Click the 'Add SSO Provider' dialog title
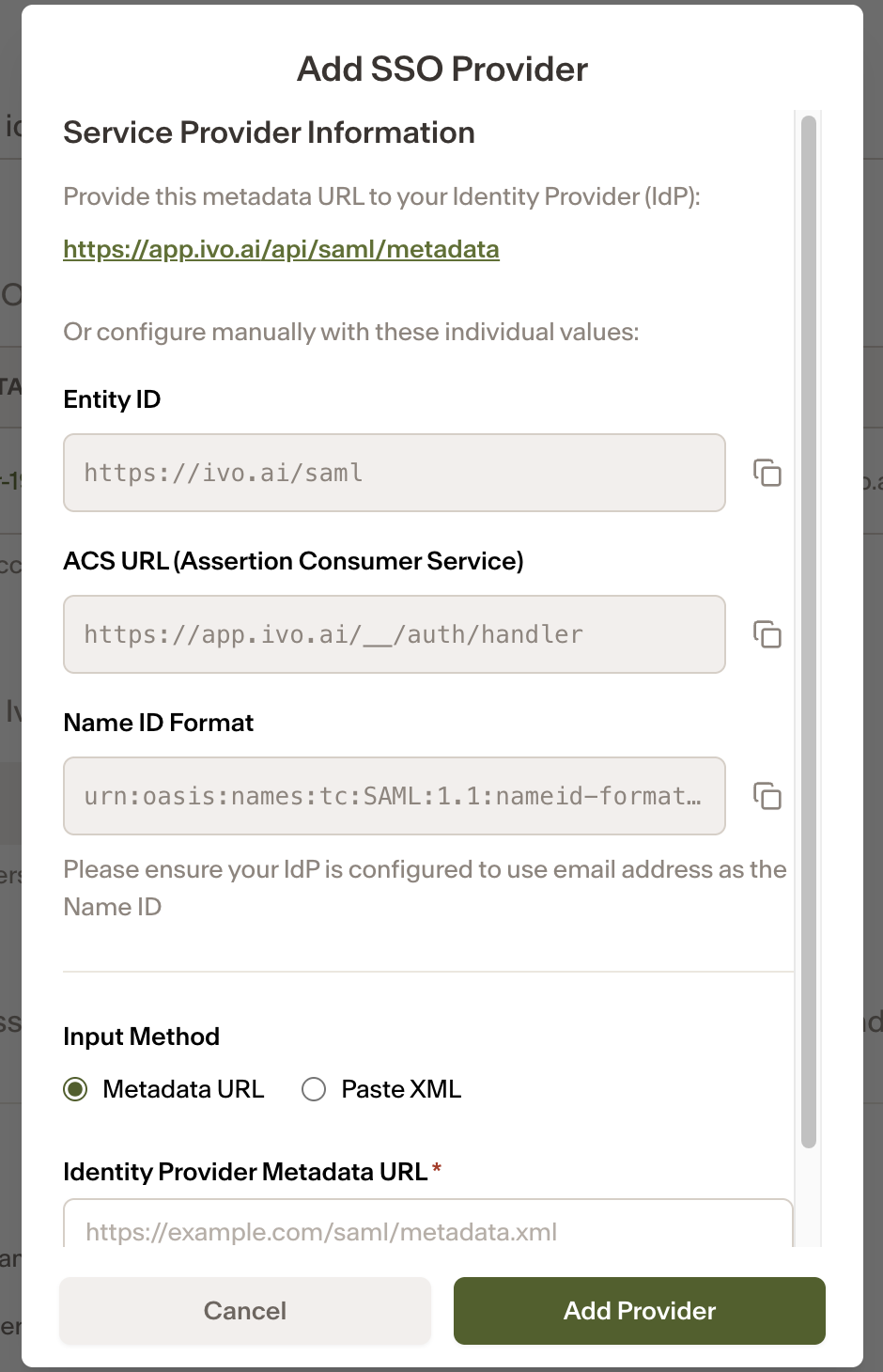The width and height of the screenshot is (883, 1372). pyautogui.click(x=442, y=69)
